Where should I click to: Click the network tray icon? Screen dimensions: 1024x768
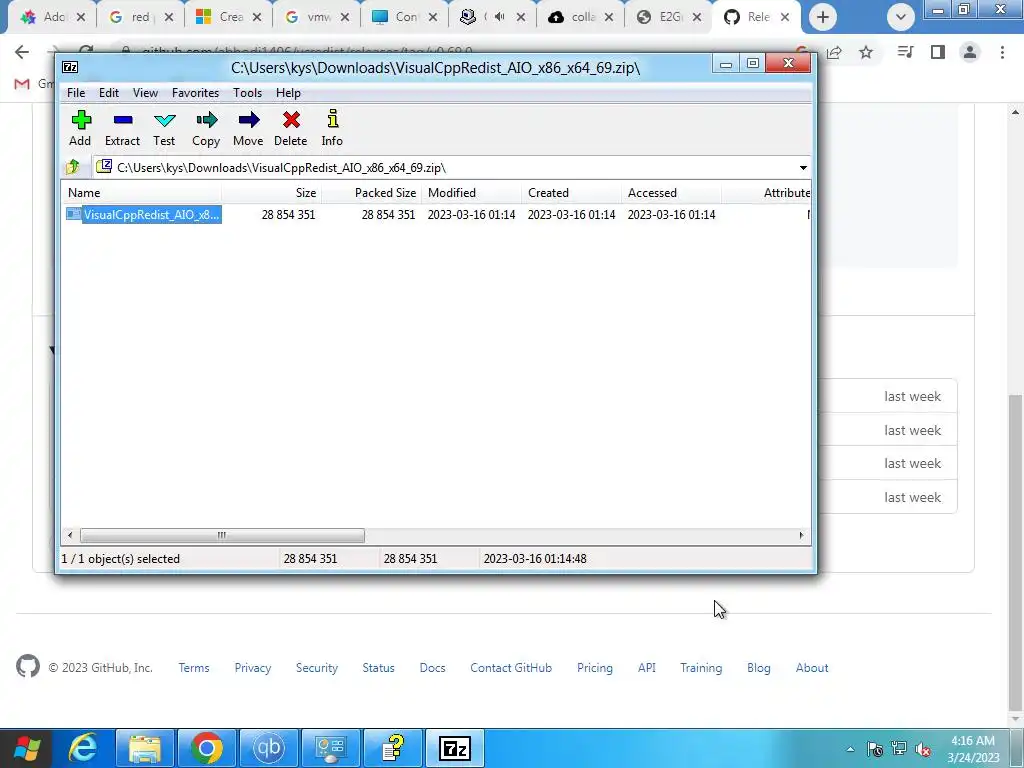point(899,749)
